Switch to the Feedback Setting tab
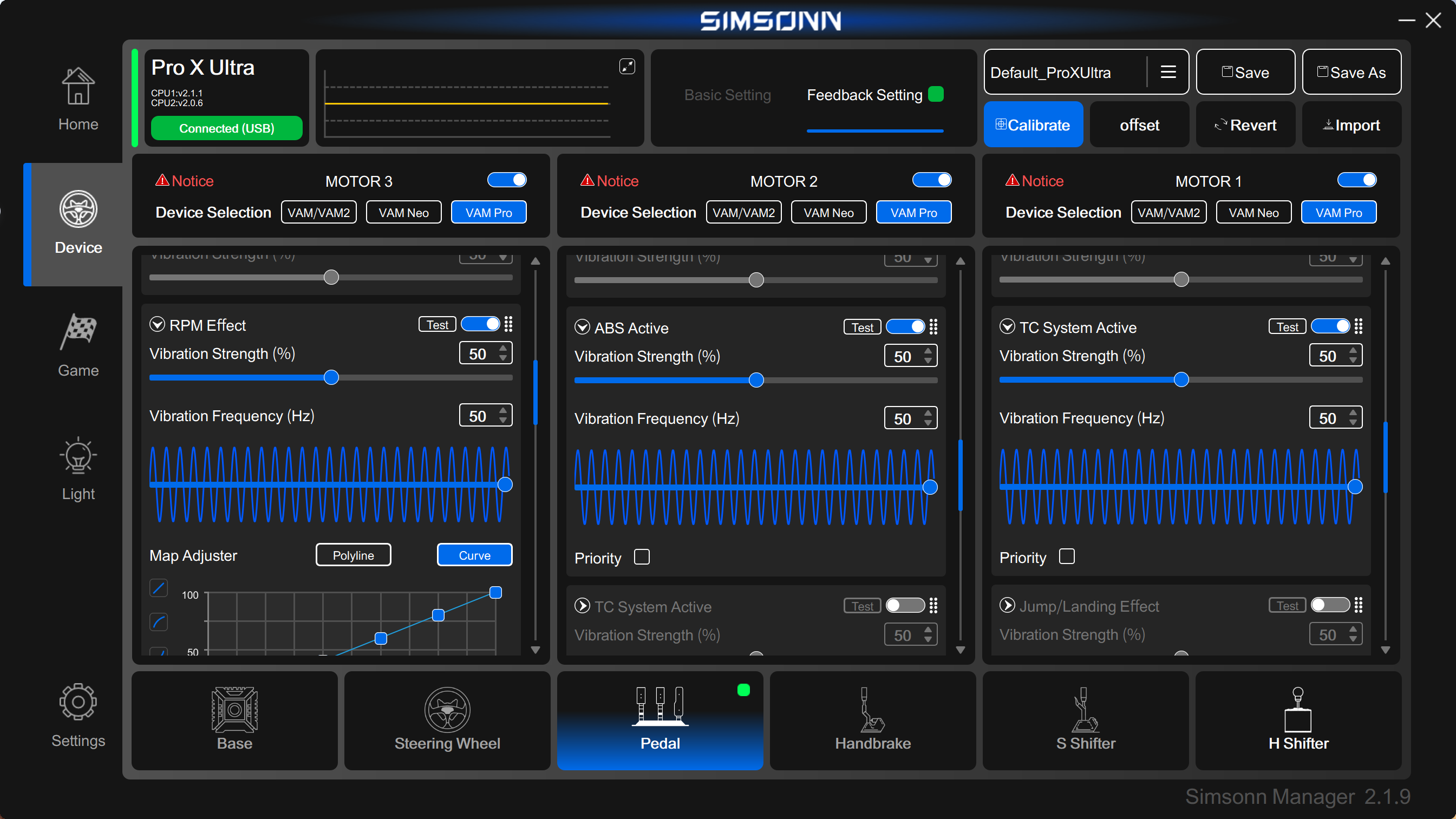 [864, 95]
